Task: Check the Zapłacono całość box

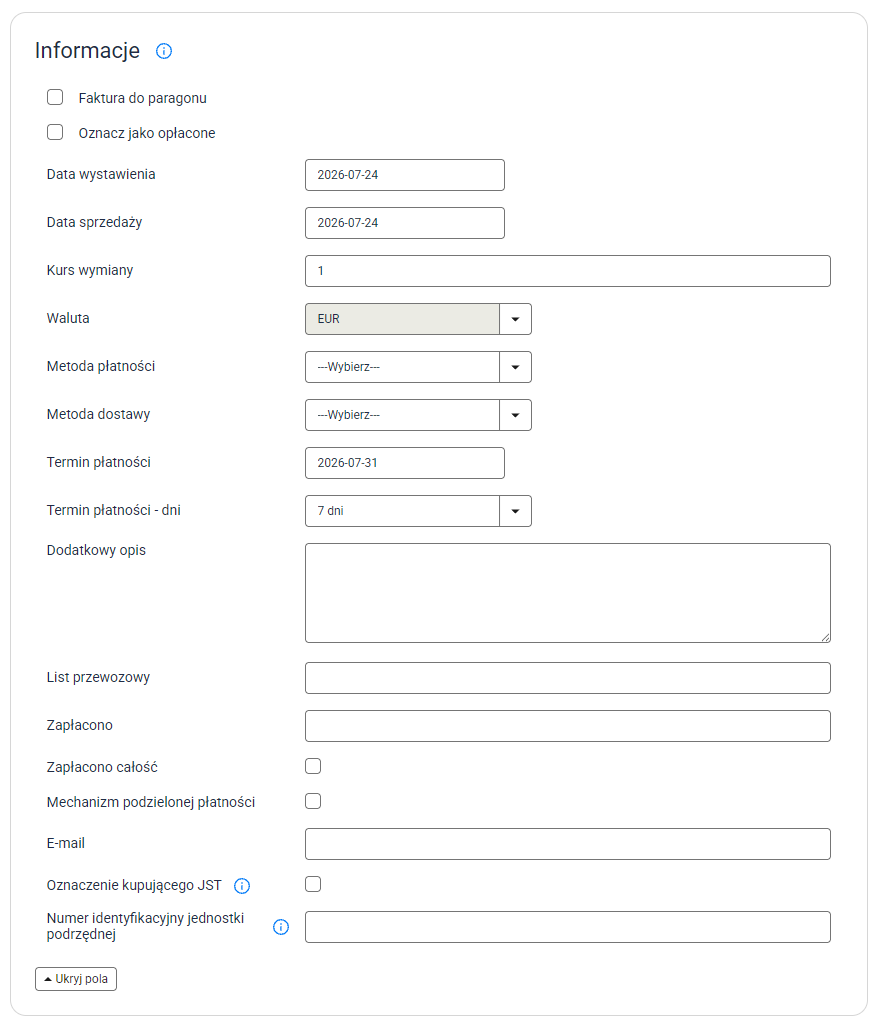Action: (x=313, y=766)
